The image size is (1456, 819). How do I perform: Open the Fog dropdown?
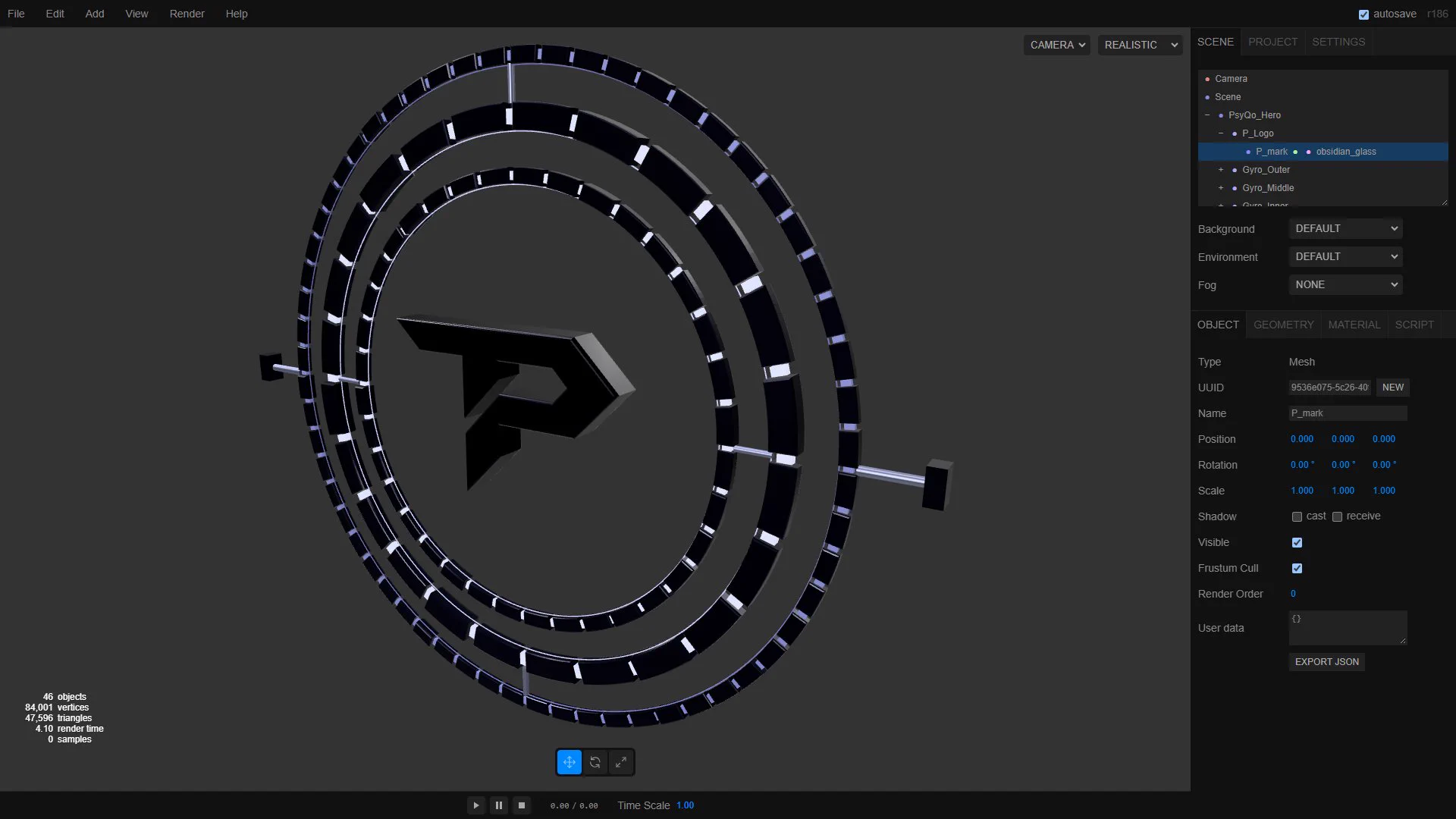1345,284
